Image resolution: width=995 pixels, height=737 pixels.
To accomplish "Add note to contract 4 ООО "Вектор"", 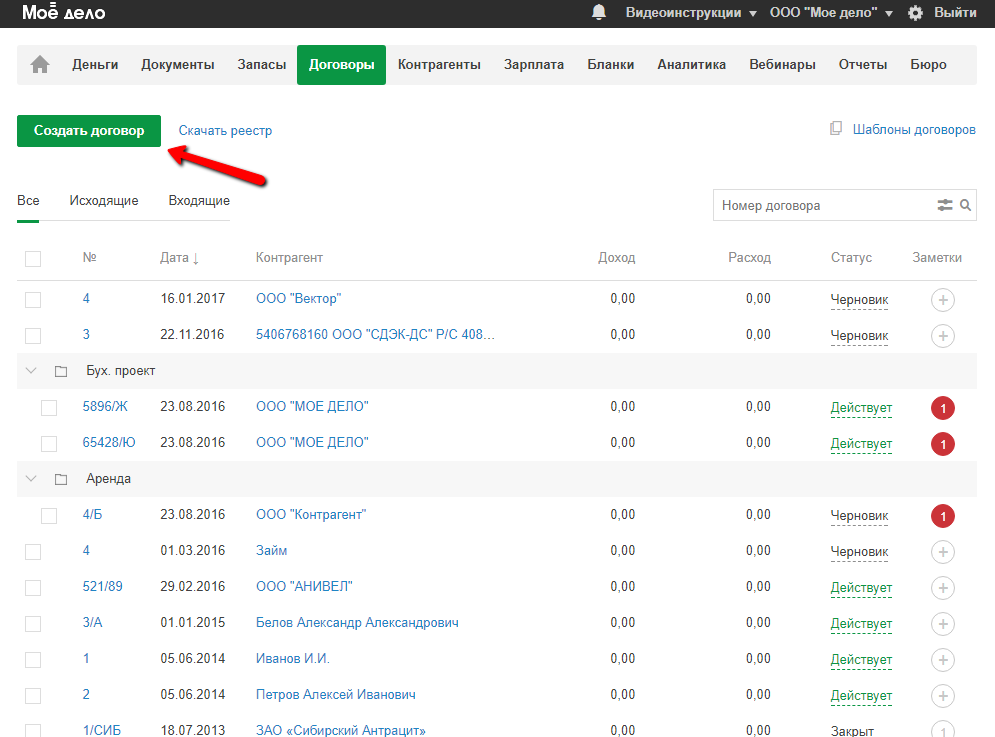I will pyautogui.click(x=942, y=299).
